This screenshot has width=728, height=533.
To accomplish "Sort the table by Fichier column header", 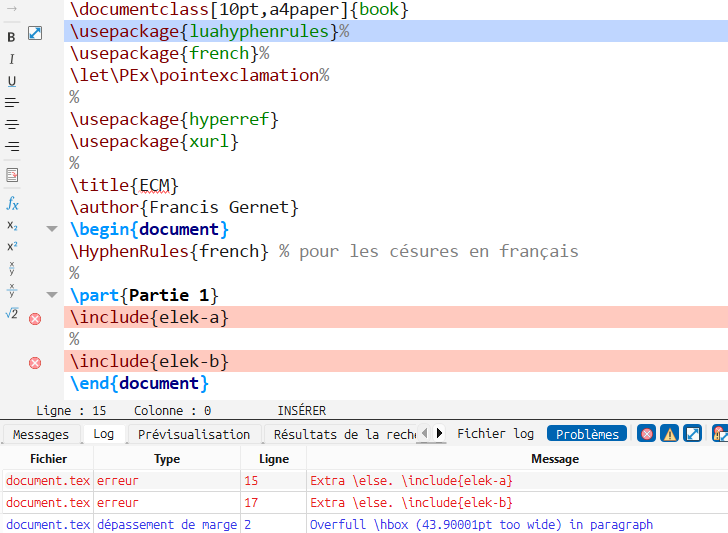I will pos(48,459).
